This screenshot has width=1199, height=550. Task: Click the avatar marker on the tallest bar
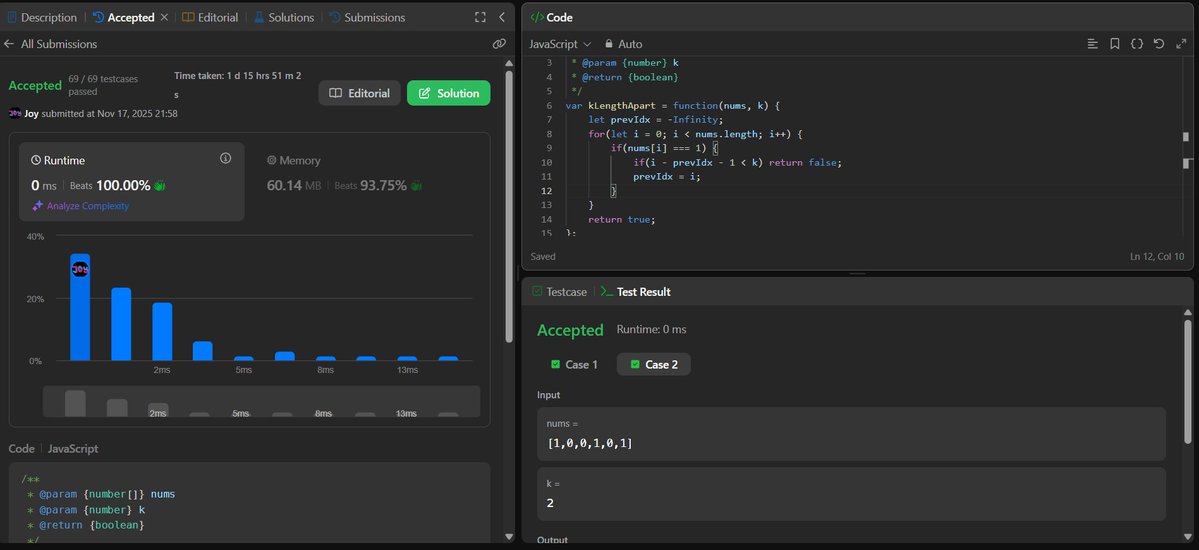[x=80, y=269]
